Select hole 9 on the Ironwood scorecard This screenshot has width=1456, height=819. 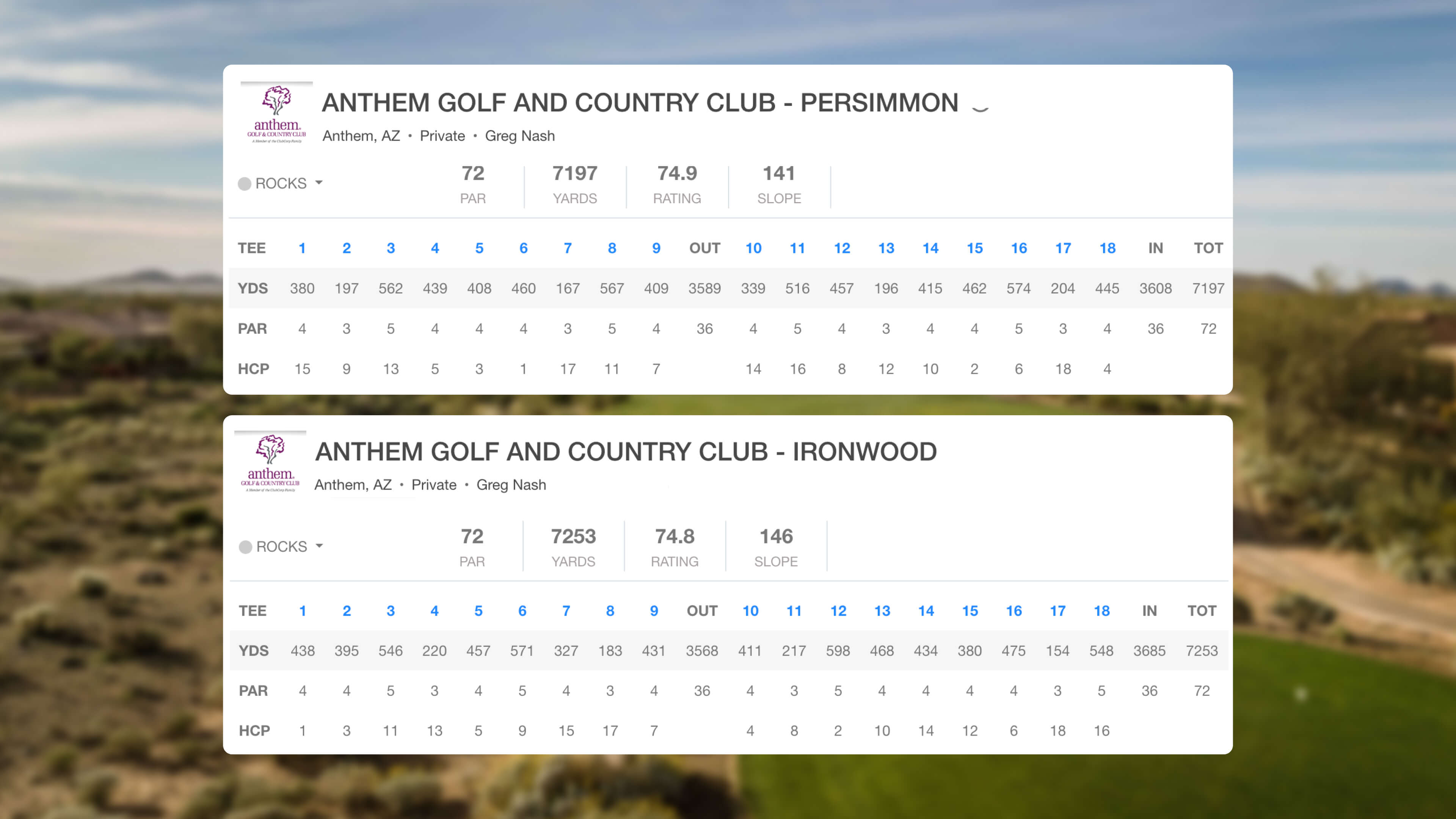pyautogui.click(x=654, y=611)
